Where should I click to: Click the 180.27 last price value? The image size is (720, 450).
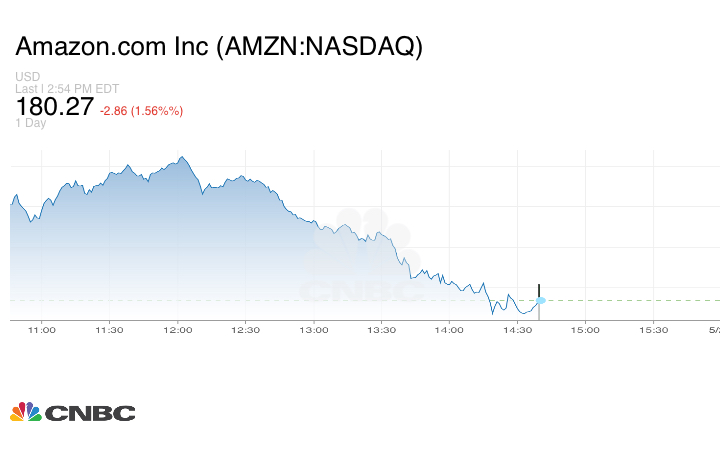coord(54,106)
